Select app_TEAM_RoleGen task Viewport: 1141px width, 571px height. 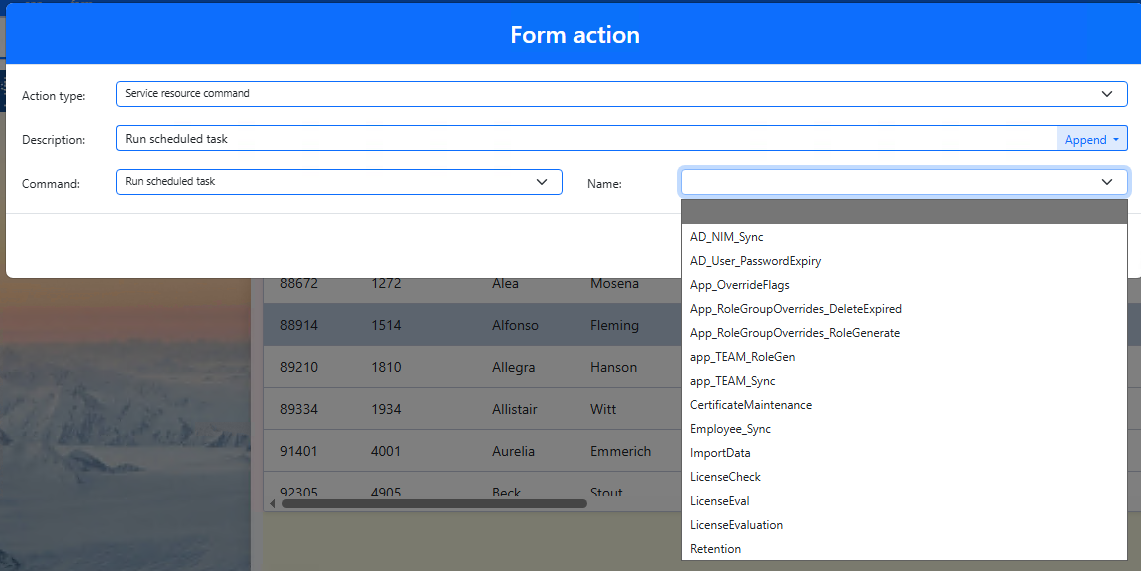click(904, 356)
